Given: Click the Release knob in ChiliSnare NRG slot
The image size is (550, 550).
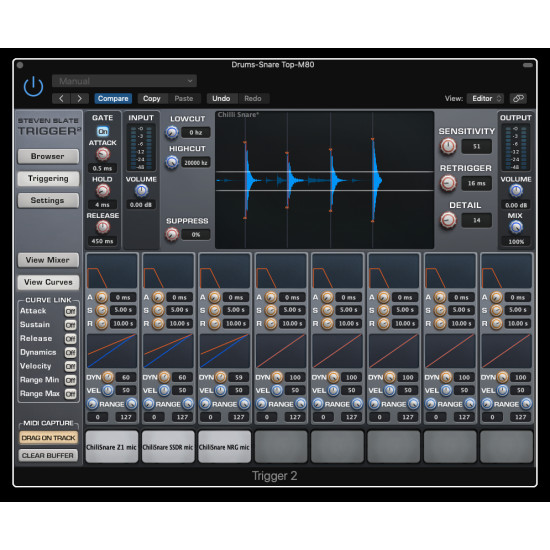Looking at the screenshot, I should pos(214,323).
